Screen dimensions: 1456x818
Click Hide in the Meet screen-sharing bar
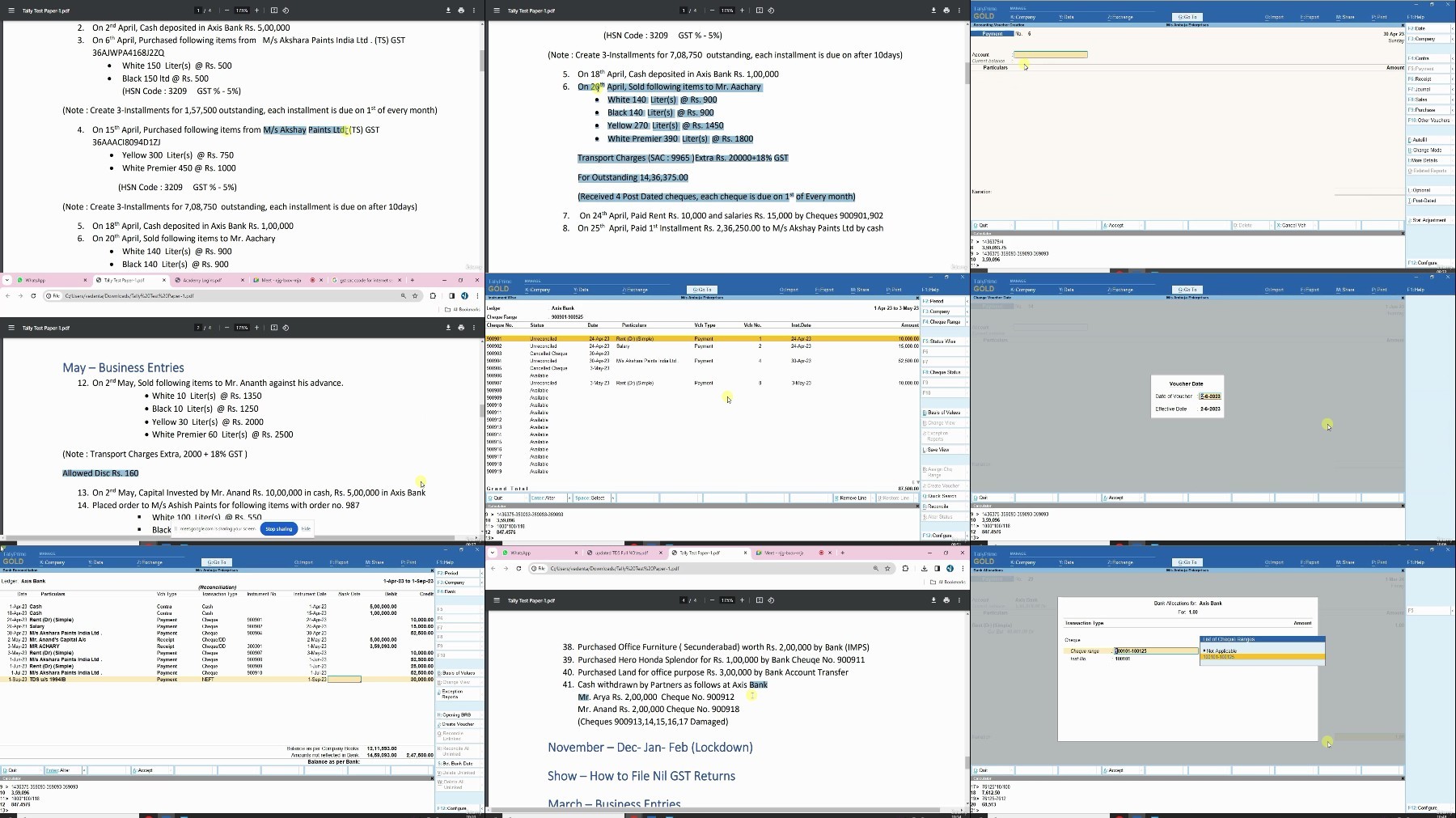click(x=306, y=529)
